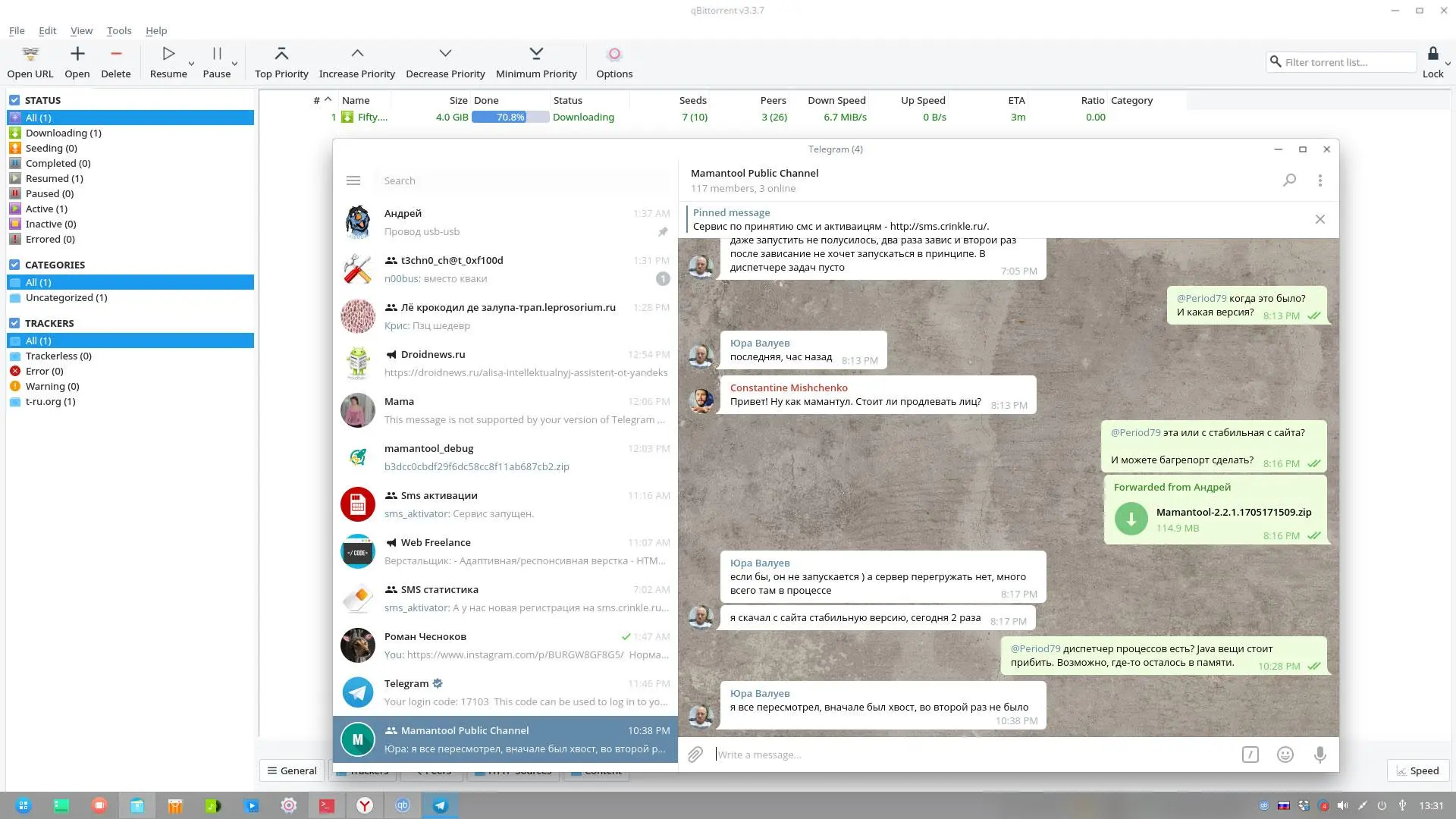
Task: Click the Open torrent plus icon
Action: click(x=77, y=54)
